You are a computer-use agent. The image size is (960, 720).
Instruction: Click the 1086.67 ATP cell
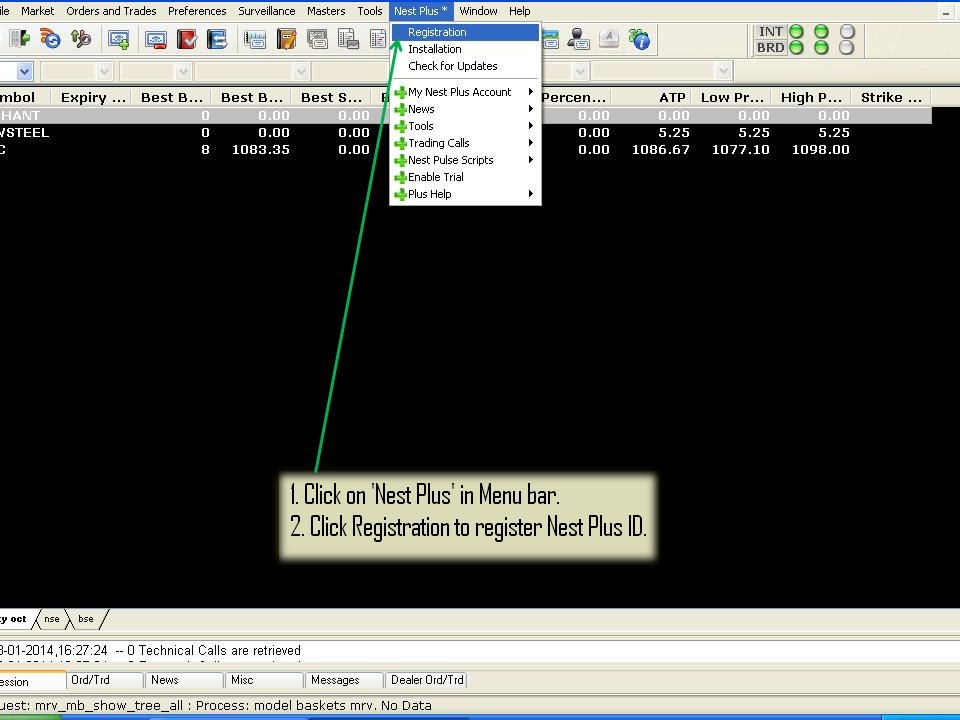coord(661,149)
